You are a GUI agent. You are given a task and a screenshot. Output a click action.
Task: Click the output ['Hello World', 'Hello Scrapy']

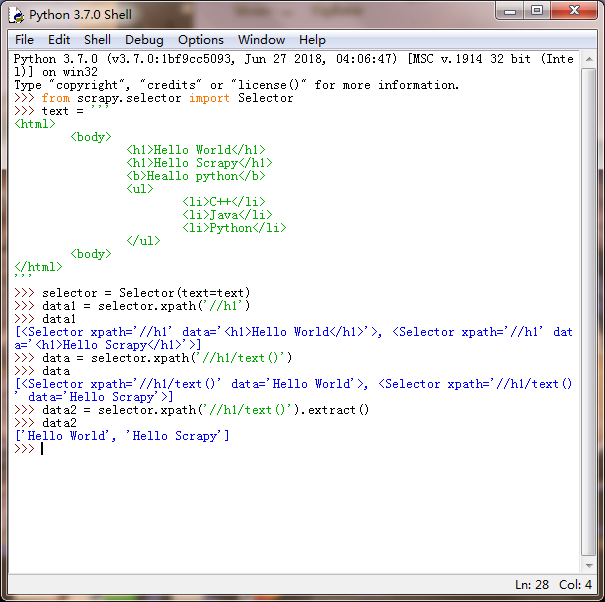click(122, 436)
